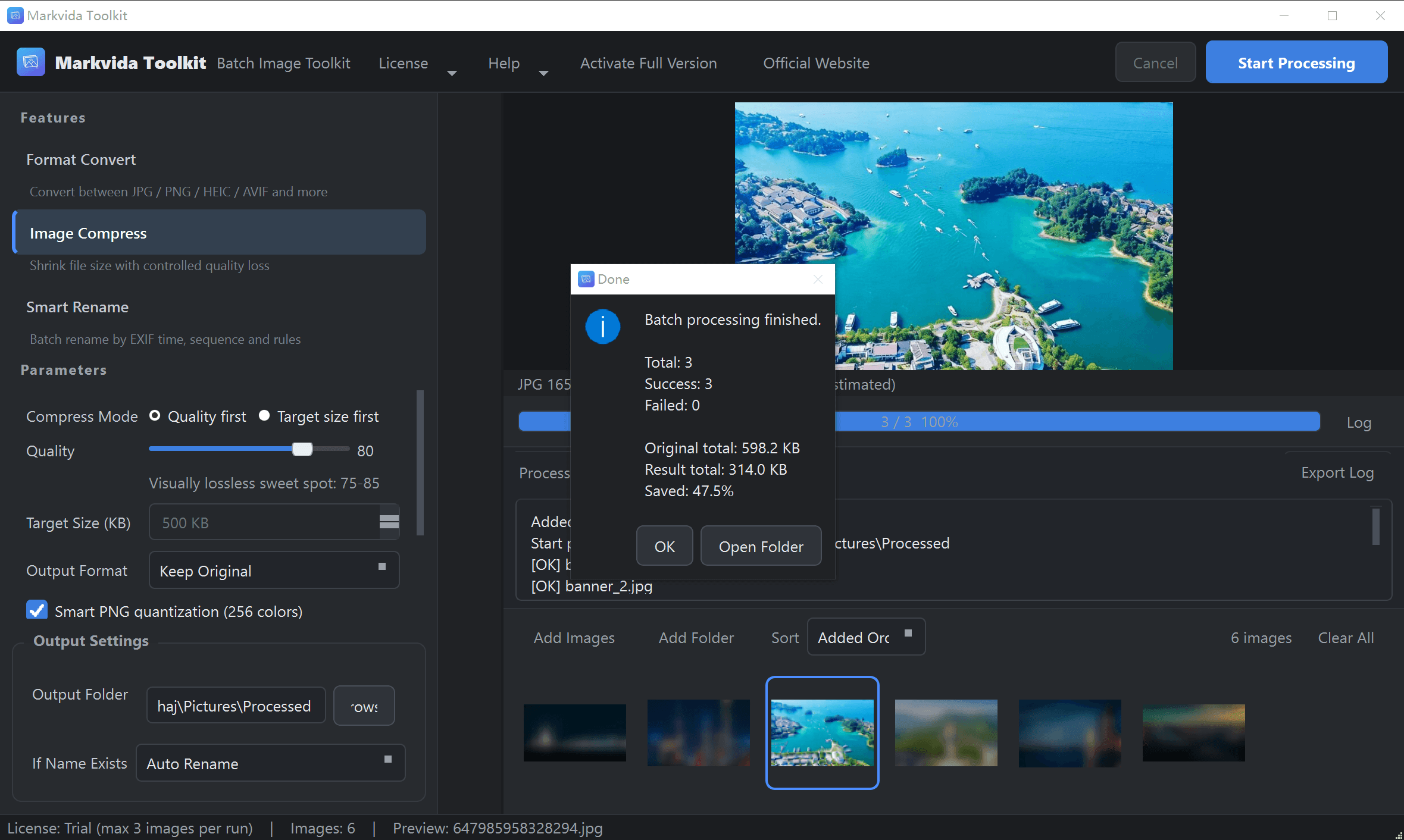Image resolution: width=1404 pixels, height=840 pixels.
Task: Click the Log button
Action: coord(1359,422)
